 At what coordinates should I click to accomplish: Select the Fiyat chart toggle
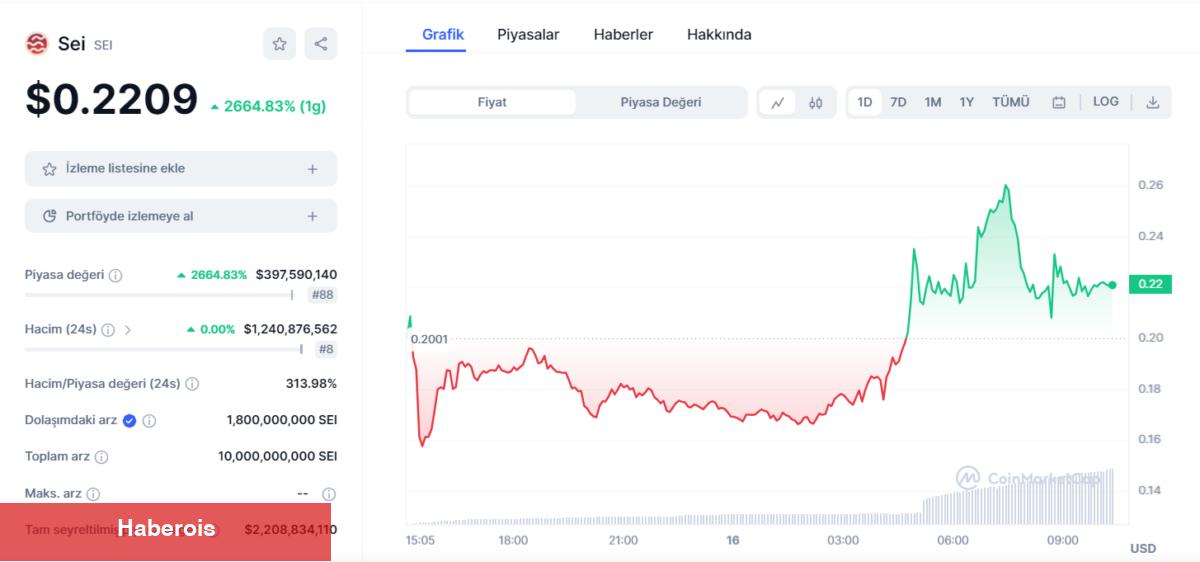tap(492, 102)
